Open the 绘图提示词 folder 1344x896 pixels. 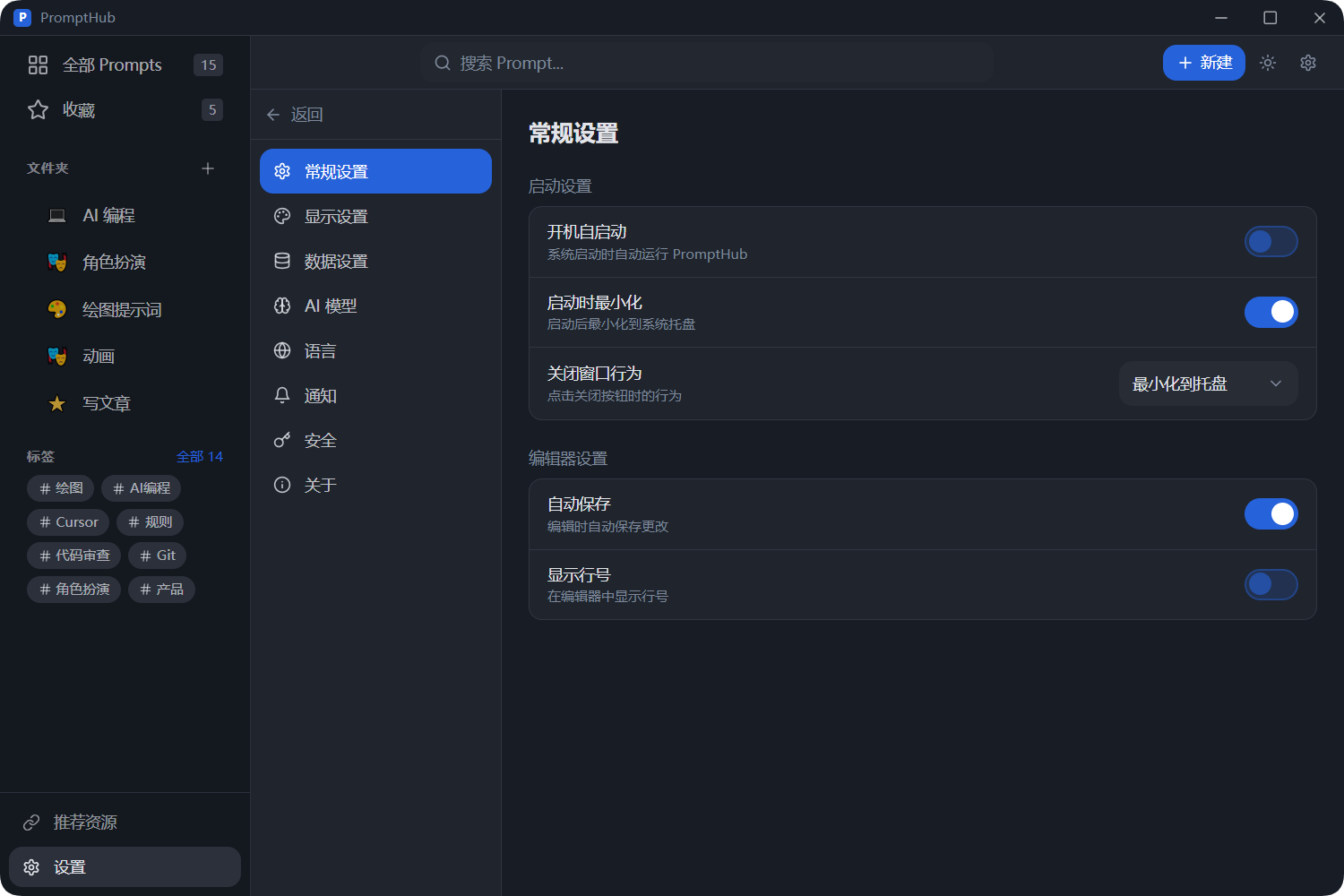(x=125, y=309)
